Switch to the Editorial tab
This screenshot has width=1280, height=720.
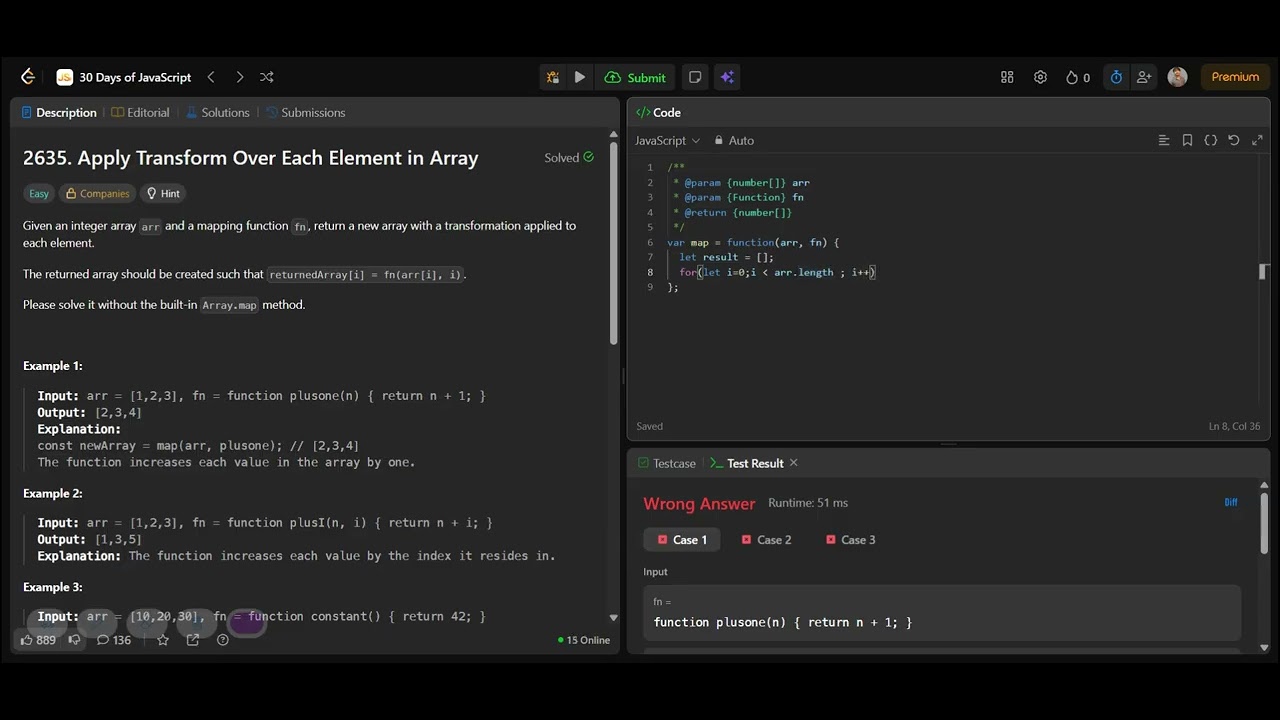pyautogui.click(x=141, y=112)
